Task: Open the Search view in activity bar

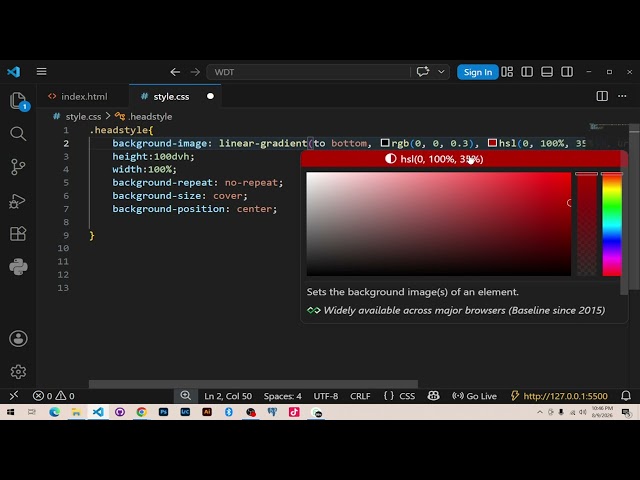Action: (x=18, y=133)
